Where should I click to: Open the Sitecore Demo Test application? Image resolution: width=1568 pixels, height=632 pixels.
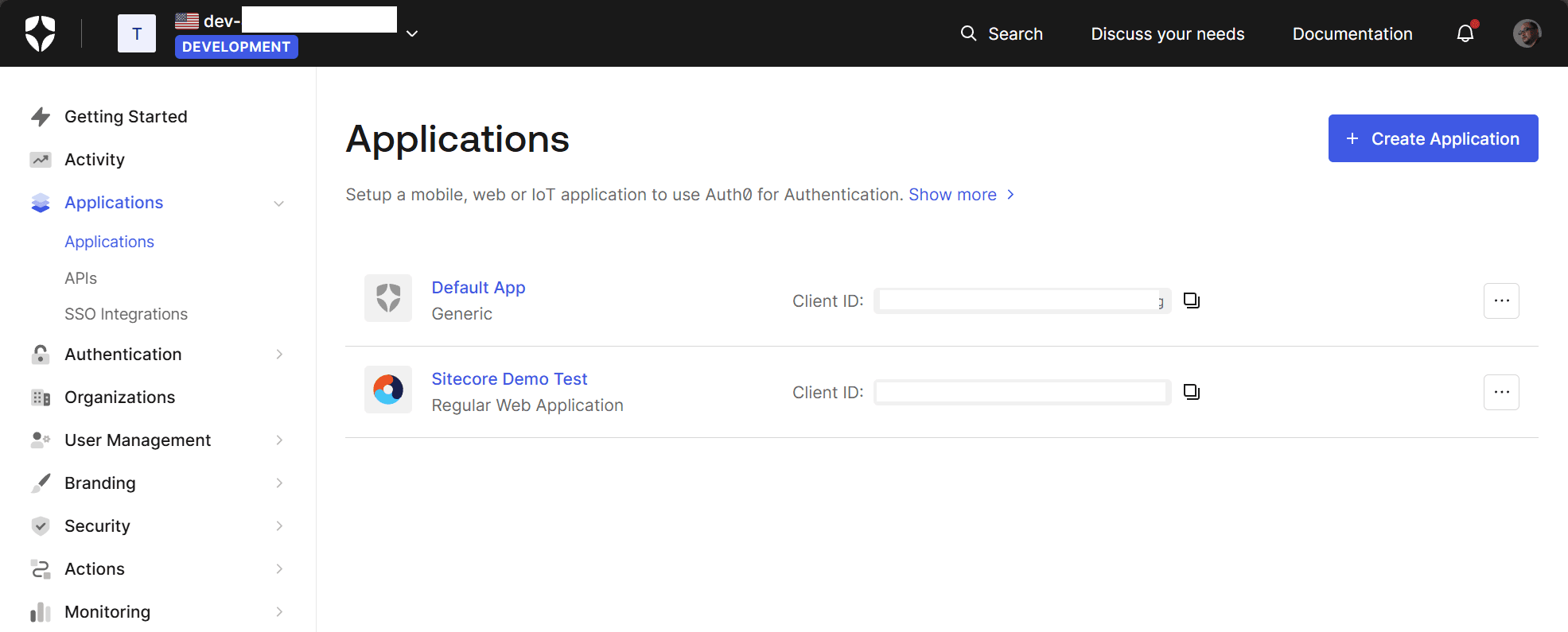click(x=509, y=379)
